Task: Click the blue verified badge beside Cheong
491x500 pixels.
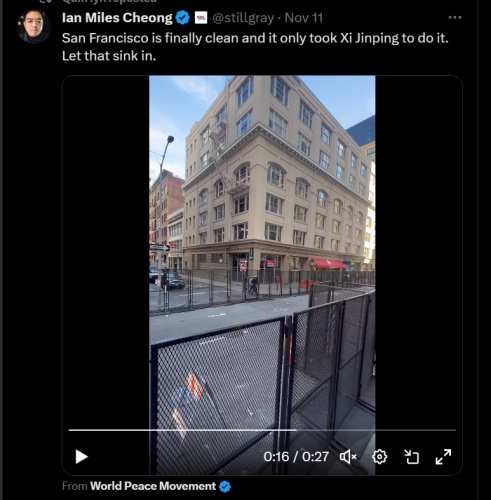Action: [x=183, y=18]
